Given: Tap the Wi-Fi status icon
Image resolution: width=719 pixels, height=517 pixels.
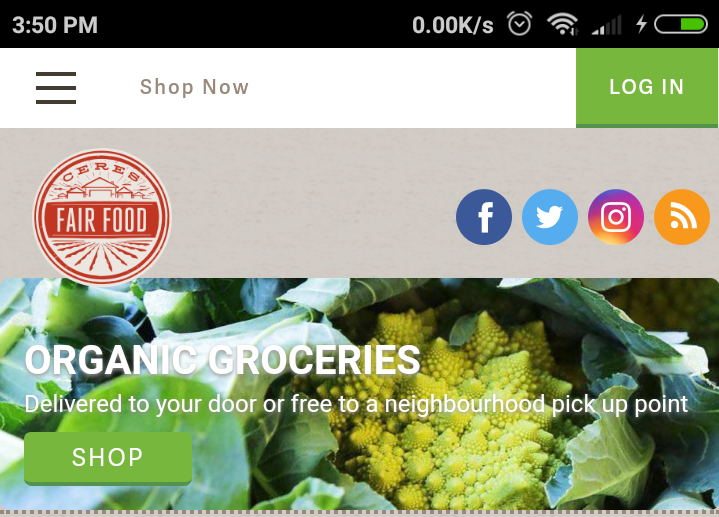Looking at the screenshot, I should pyautogui.click(x=563, y=24).
